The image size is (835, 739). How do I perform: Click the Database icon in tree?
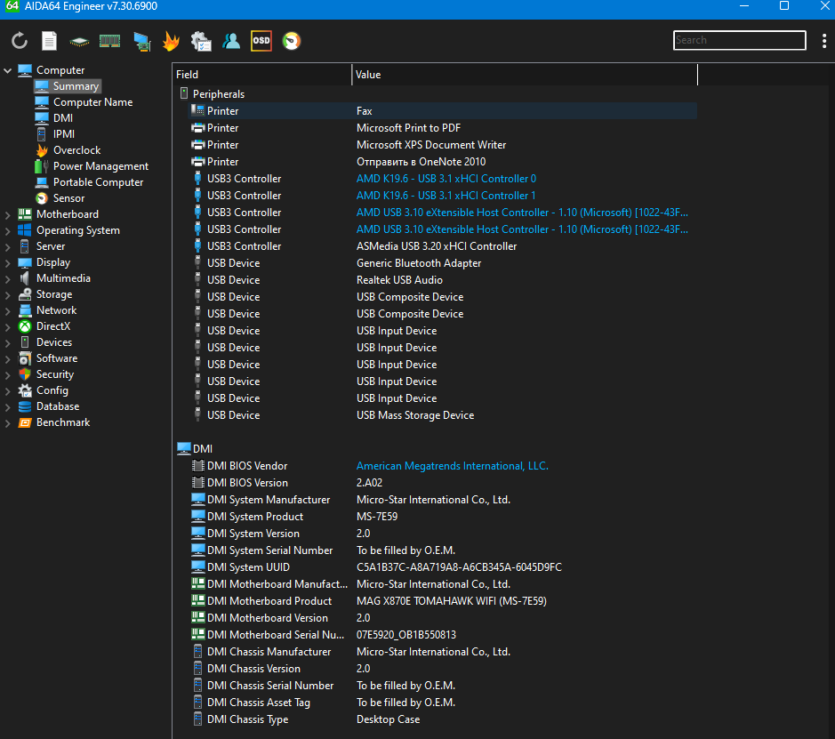click(25, 406)
